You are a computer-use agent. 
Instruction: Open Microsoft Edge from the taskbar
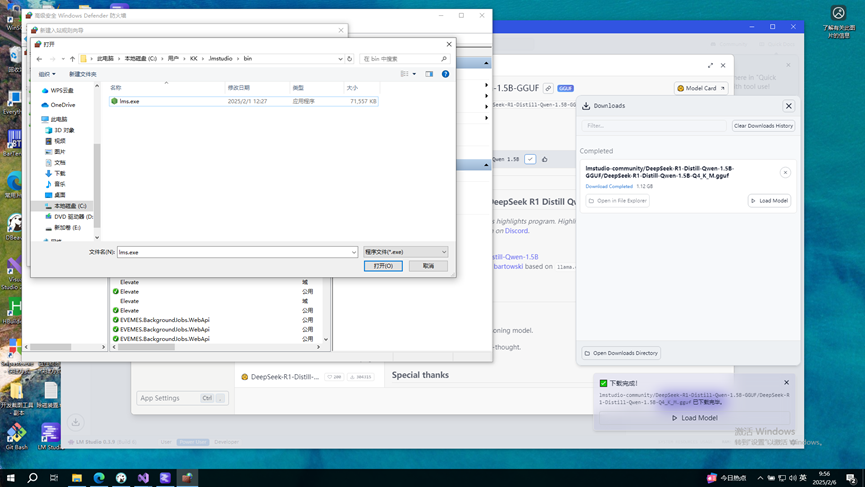[99, 478]
